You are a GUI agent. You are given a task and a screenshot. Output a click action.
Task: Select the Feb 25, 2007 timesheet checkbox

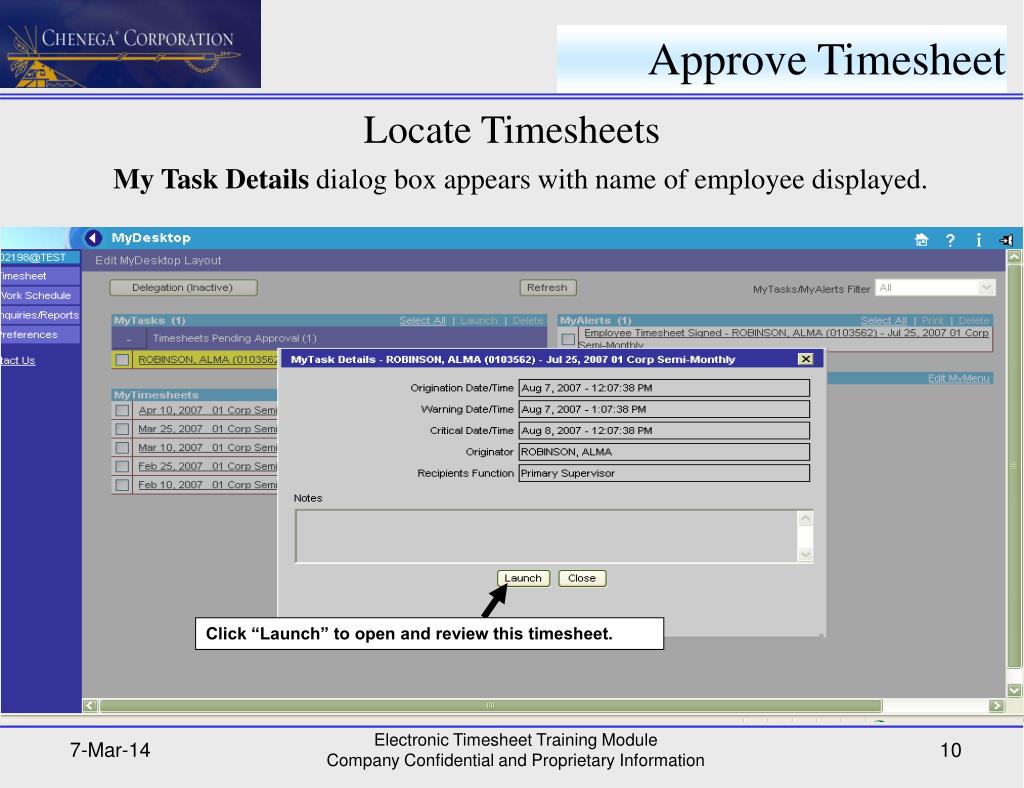122,466
